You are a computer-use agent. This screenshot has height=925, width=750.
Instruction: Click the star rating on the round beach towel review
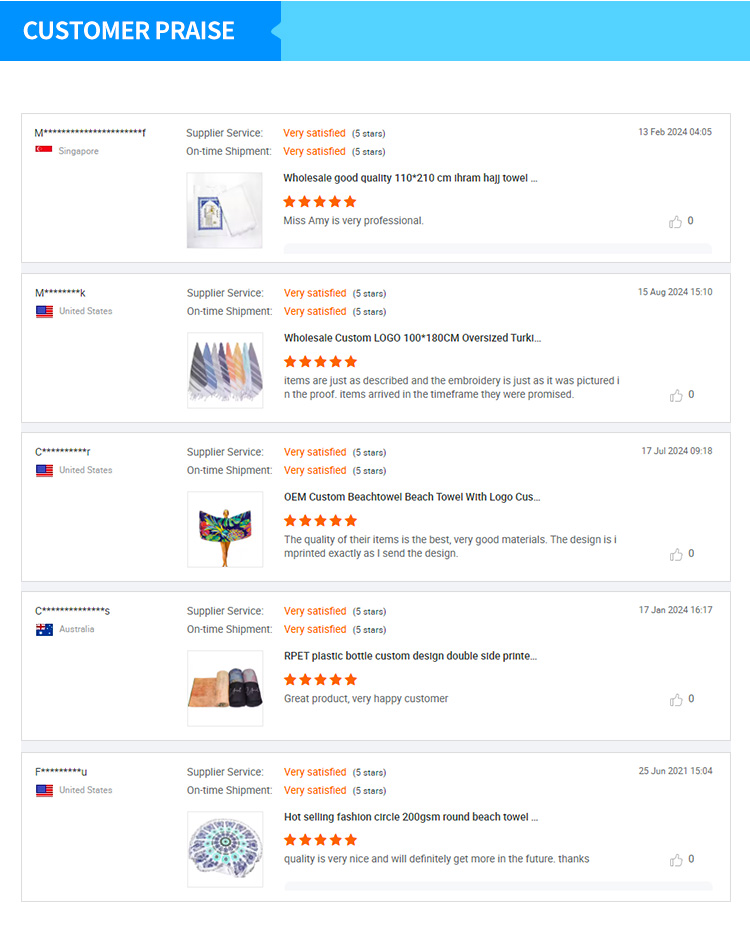click(x=318, y=839)
